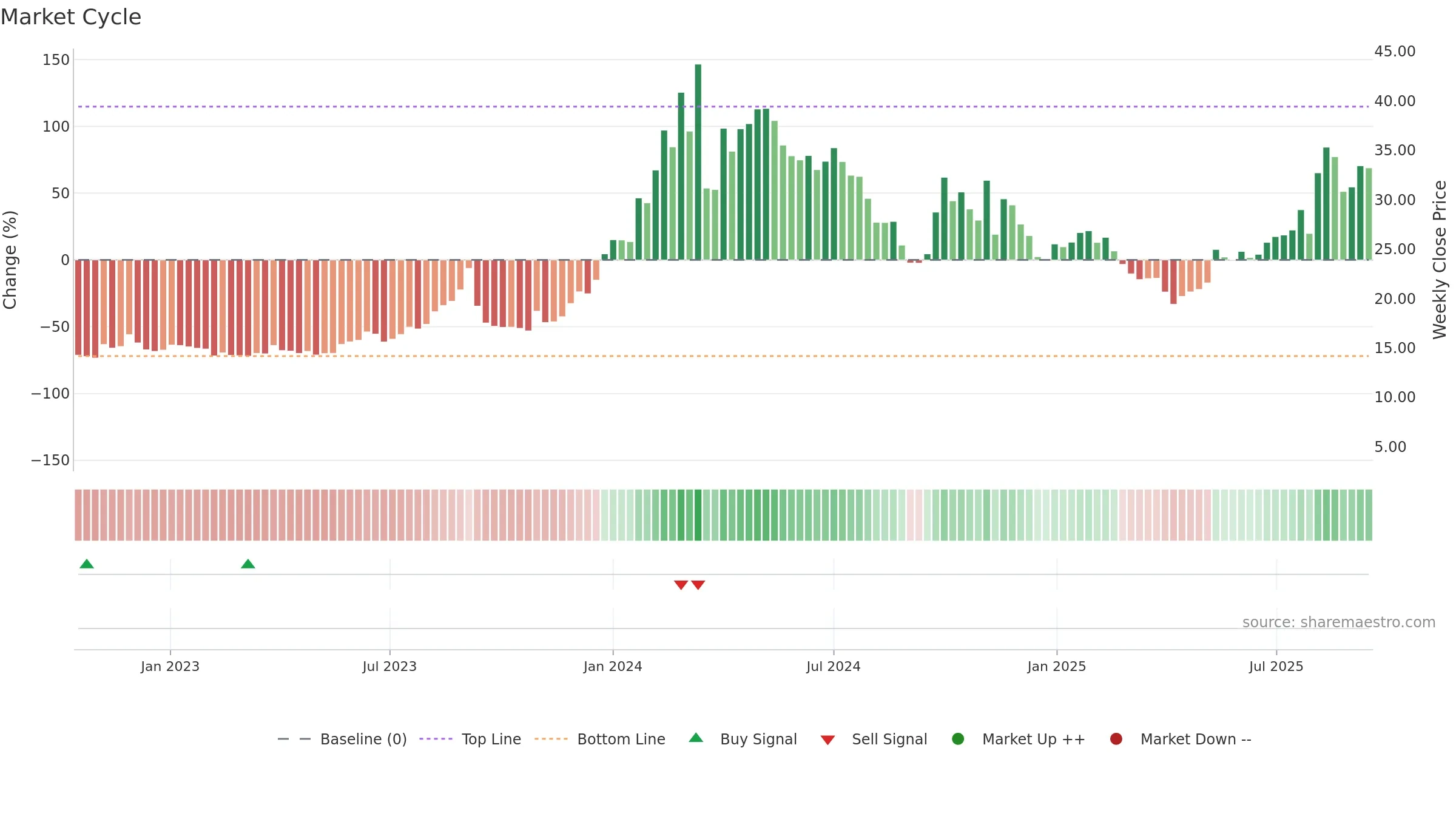Click the Weekly Close Price axis title

(x=1440, y=260)
